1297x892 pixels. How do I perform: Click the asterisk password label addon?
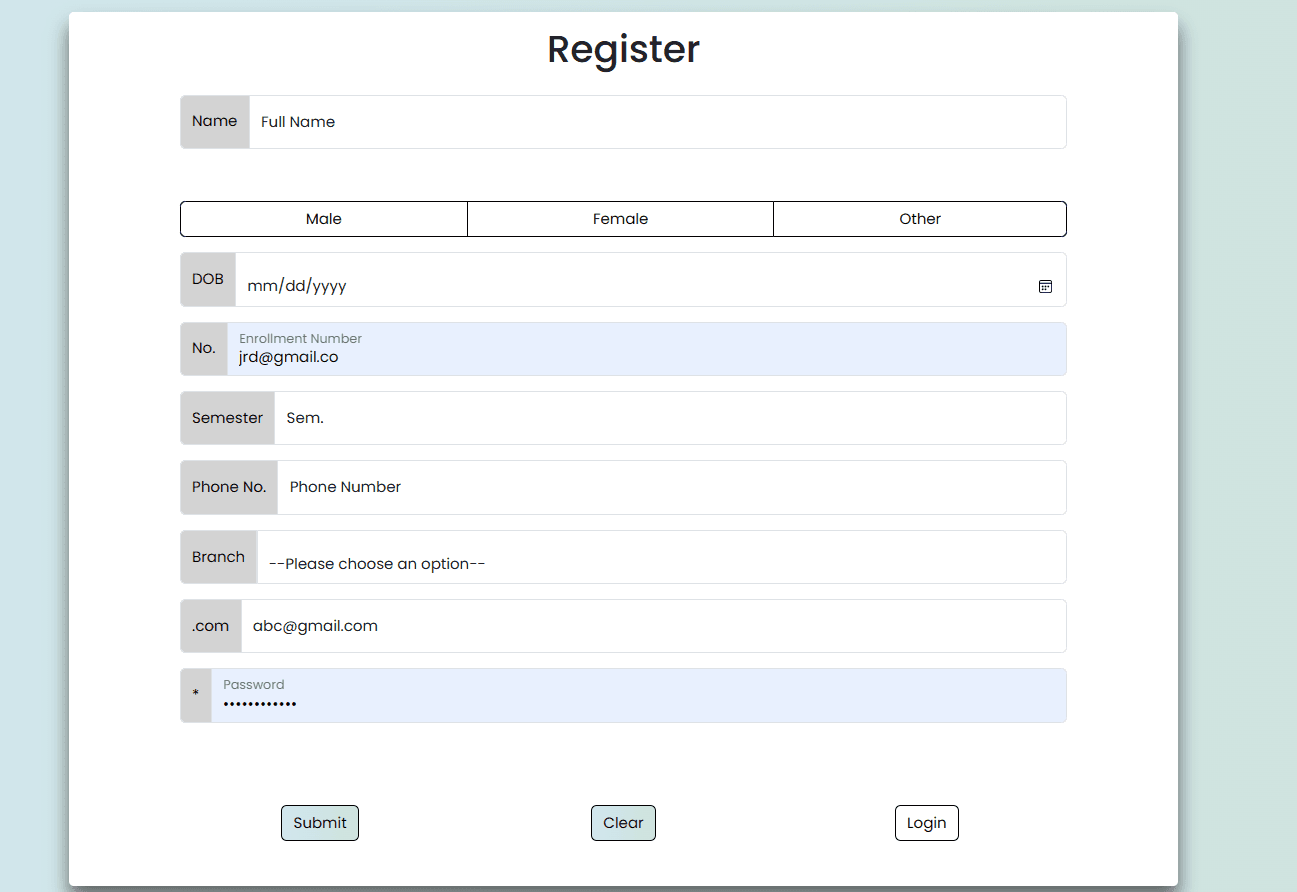click(196, 695)
